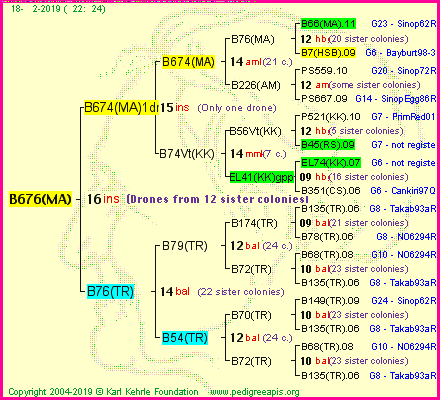Click the '14 mmk (7 c.)' note
Viewport: 440px width, 400px height.
coord(258,154)
